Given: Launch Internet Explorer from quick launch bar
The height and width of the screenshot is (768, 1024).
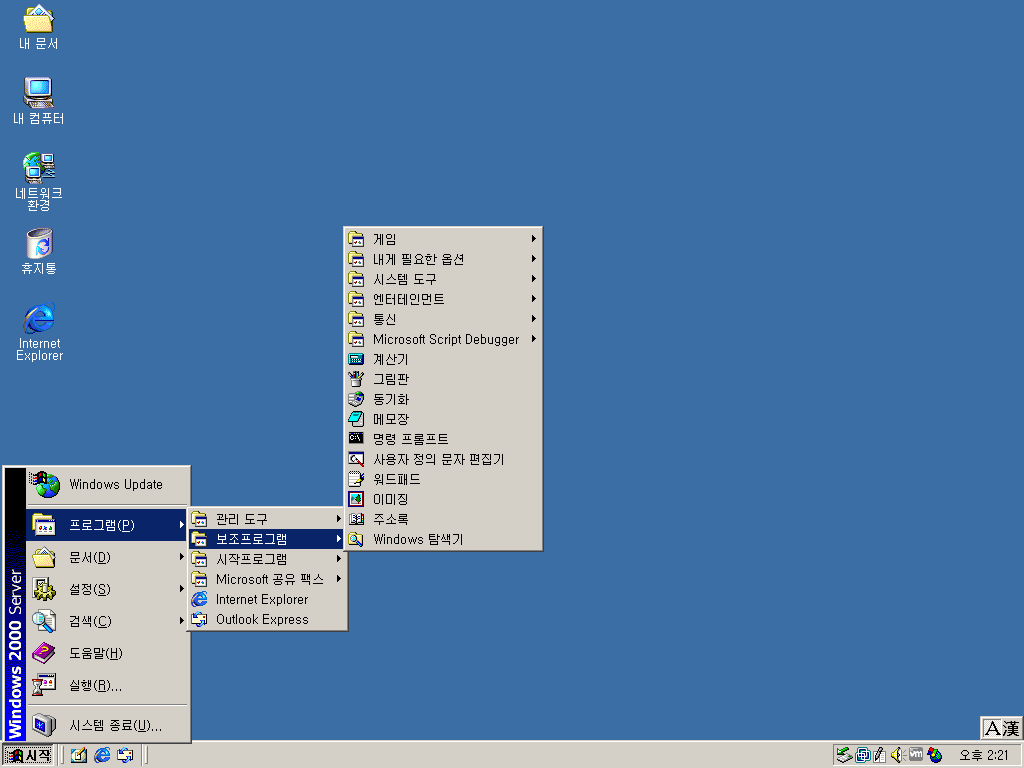Looking at the screenshot, I should (102, 755).
